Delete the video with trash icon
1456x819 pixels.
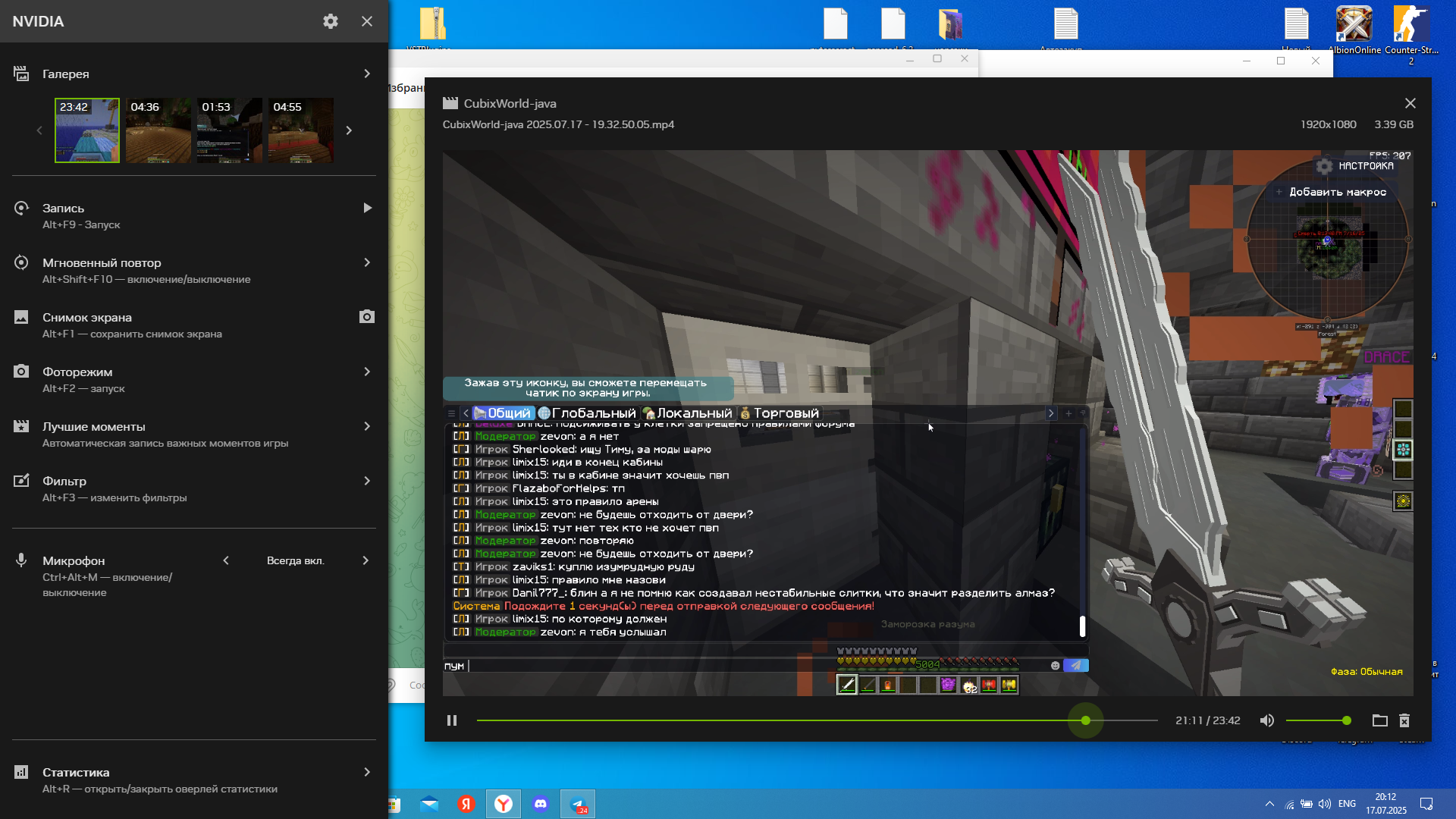1404,720
